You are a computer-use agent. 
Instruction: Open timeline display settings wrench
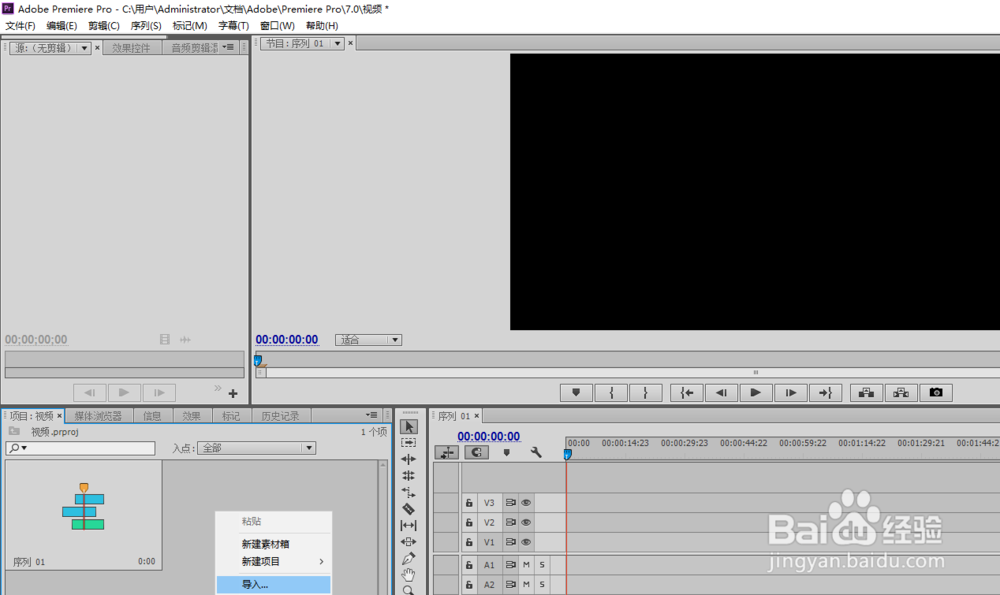pos(536,452)
